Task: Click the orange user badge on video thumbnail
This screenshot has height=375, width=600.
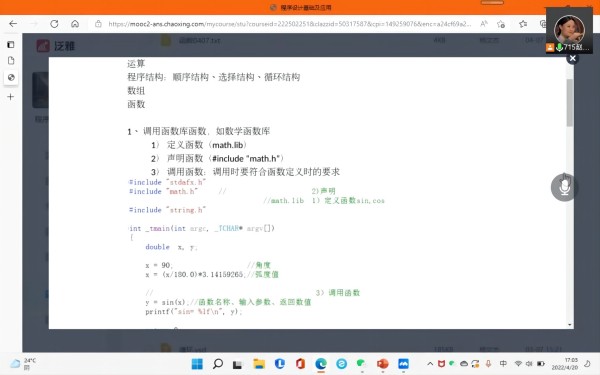Action: tap(550, 47)
